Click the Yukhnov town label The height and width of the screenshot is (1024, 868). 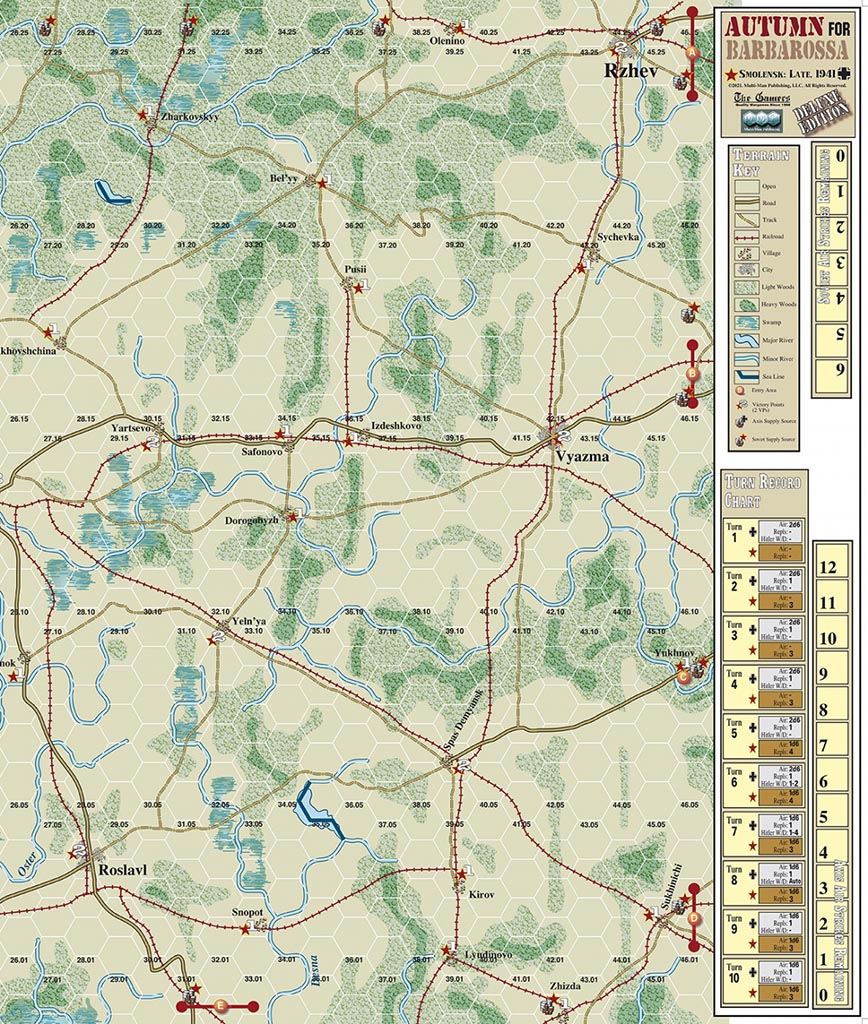pyautogui.click(x=673, y=652)
